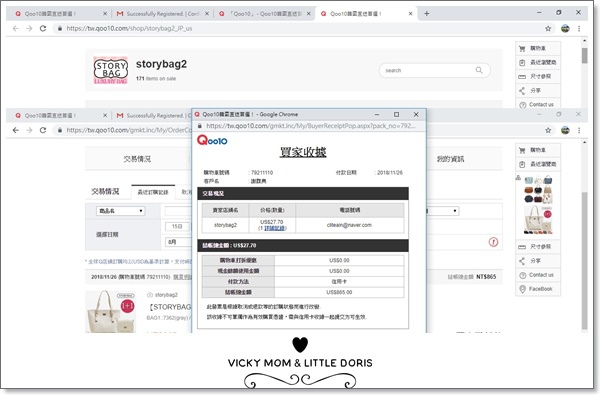The width and height of the screenshot is (600, 395).
Task: Click Qoo10 logo in receipt popup
Action: point(212,140)
